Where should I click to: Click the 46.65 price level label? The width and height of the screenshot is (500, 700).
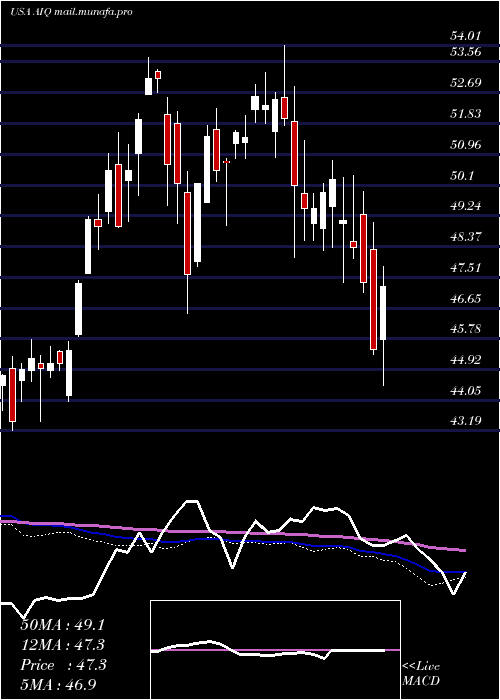click(466, 299)
